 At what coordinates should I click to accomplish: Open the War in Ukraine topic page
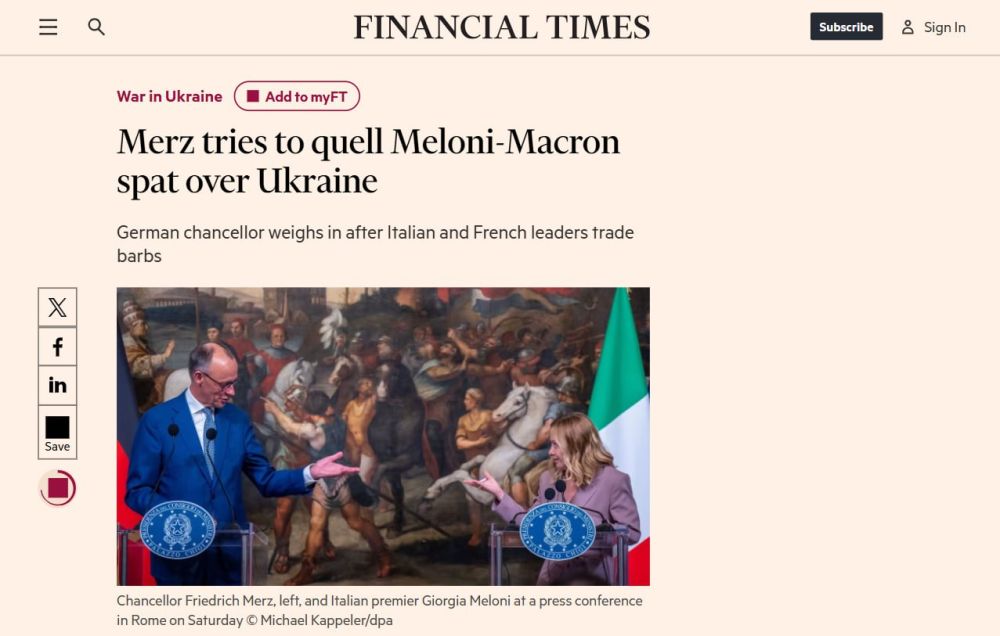170,96
